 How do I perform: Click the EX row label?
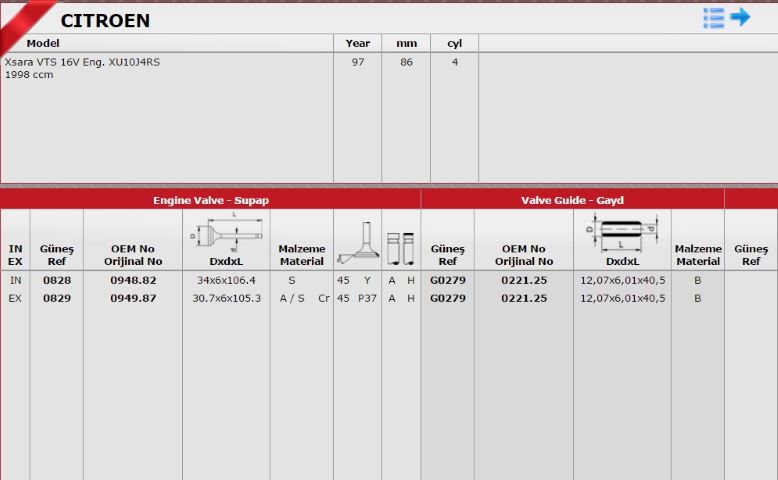click(15, 298)
